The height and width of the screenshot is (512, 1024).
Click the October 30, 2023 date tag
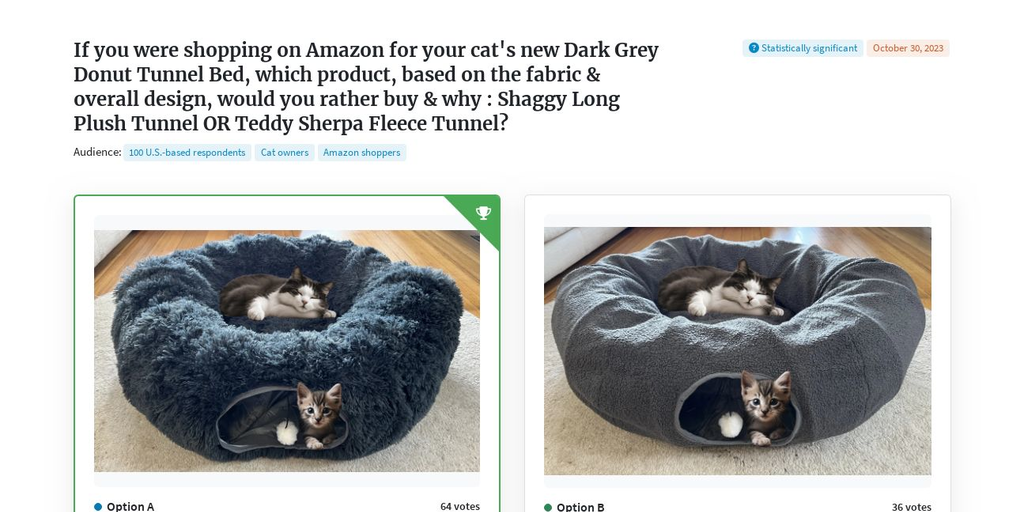[x=908, y=48]
